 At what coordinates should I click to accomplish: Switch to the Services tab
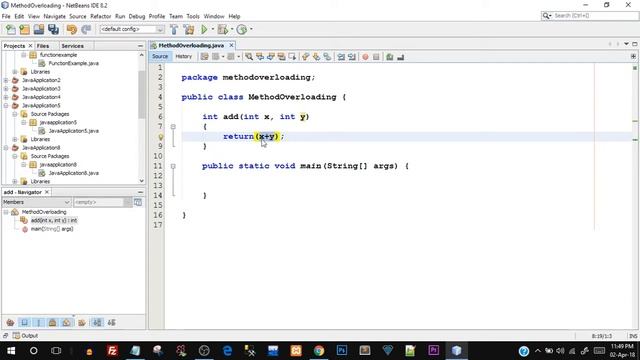(x=72, y=46)
